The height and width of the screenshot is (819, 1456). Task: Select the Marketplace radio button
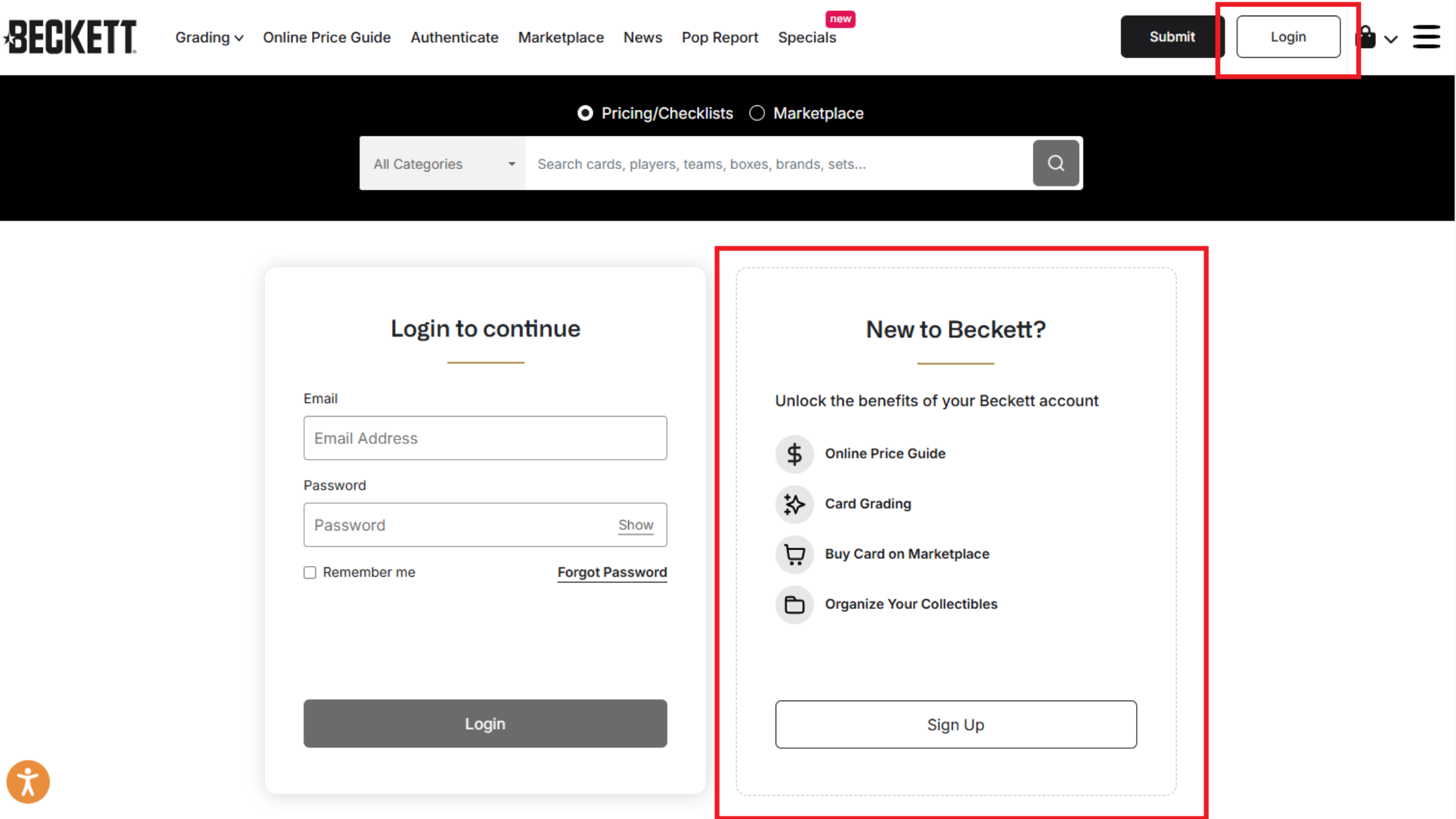757,113
